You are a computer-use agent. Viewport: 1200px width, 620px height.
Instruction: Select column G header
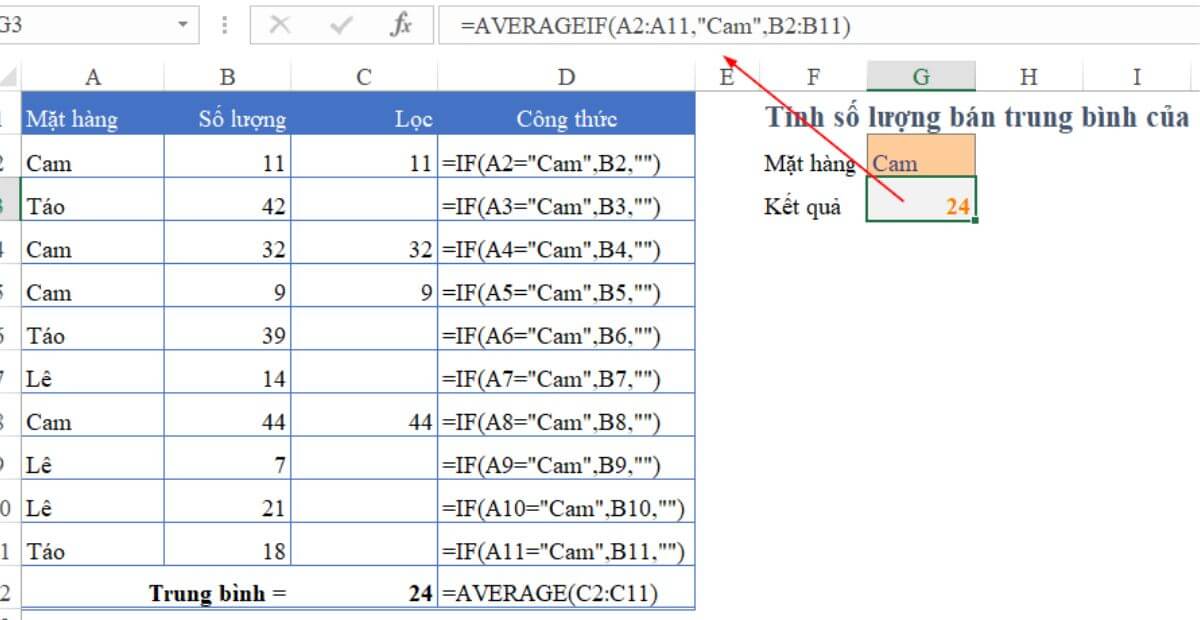point(921,76)
